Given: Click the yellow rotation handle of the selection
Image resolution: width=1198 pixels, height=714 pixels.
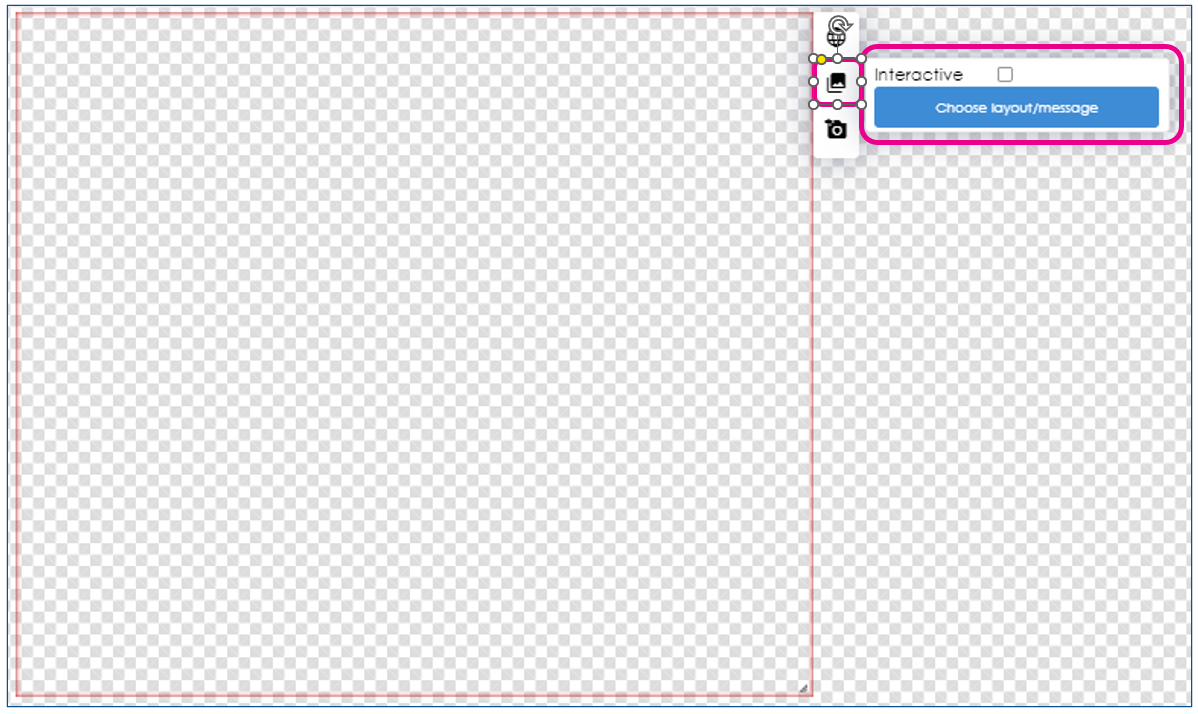Looking at the screenshot, I should point(821,59).
